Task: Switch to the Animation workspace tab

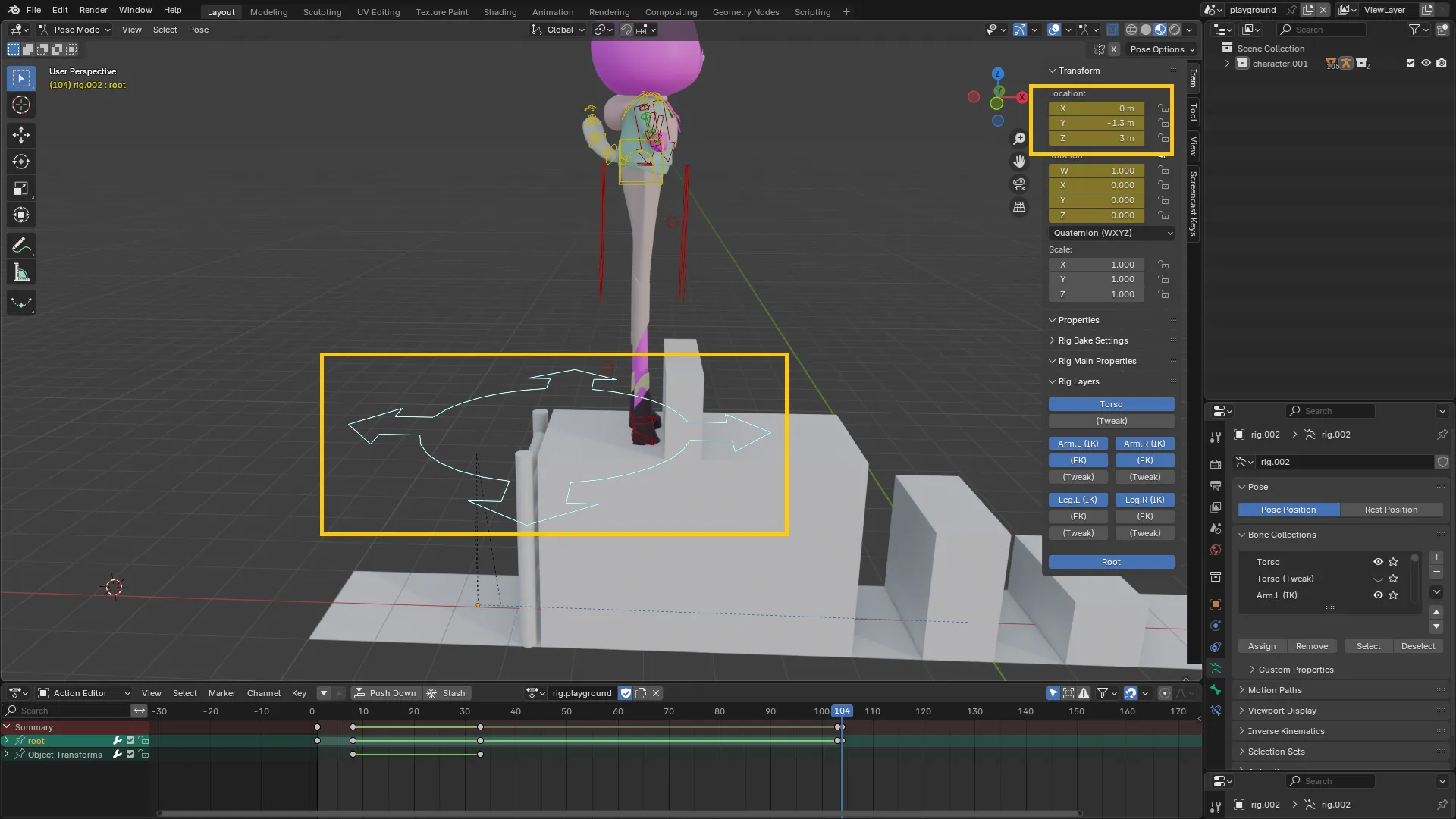Action: coord(552,12)
